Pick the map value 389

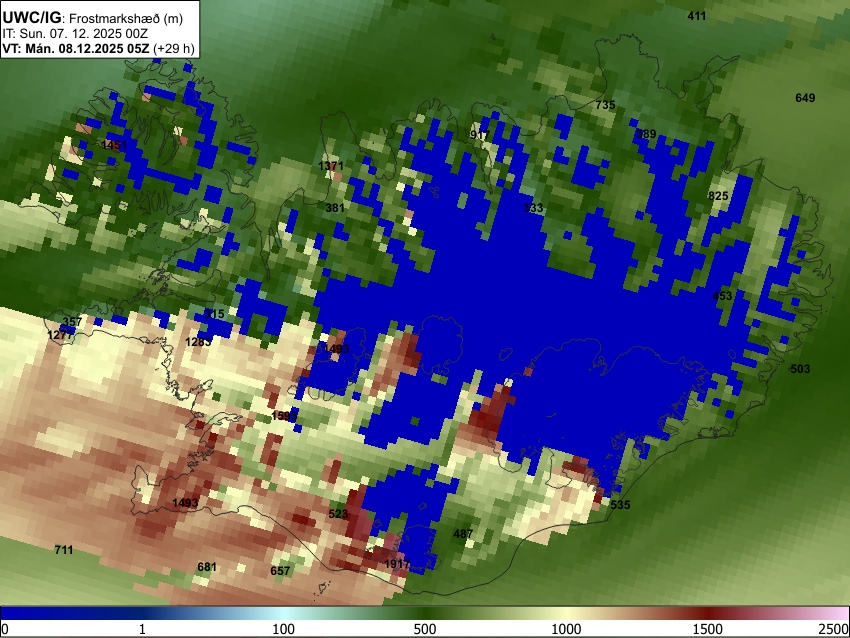pos(646,133)
